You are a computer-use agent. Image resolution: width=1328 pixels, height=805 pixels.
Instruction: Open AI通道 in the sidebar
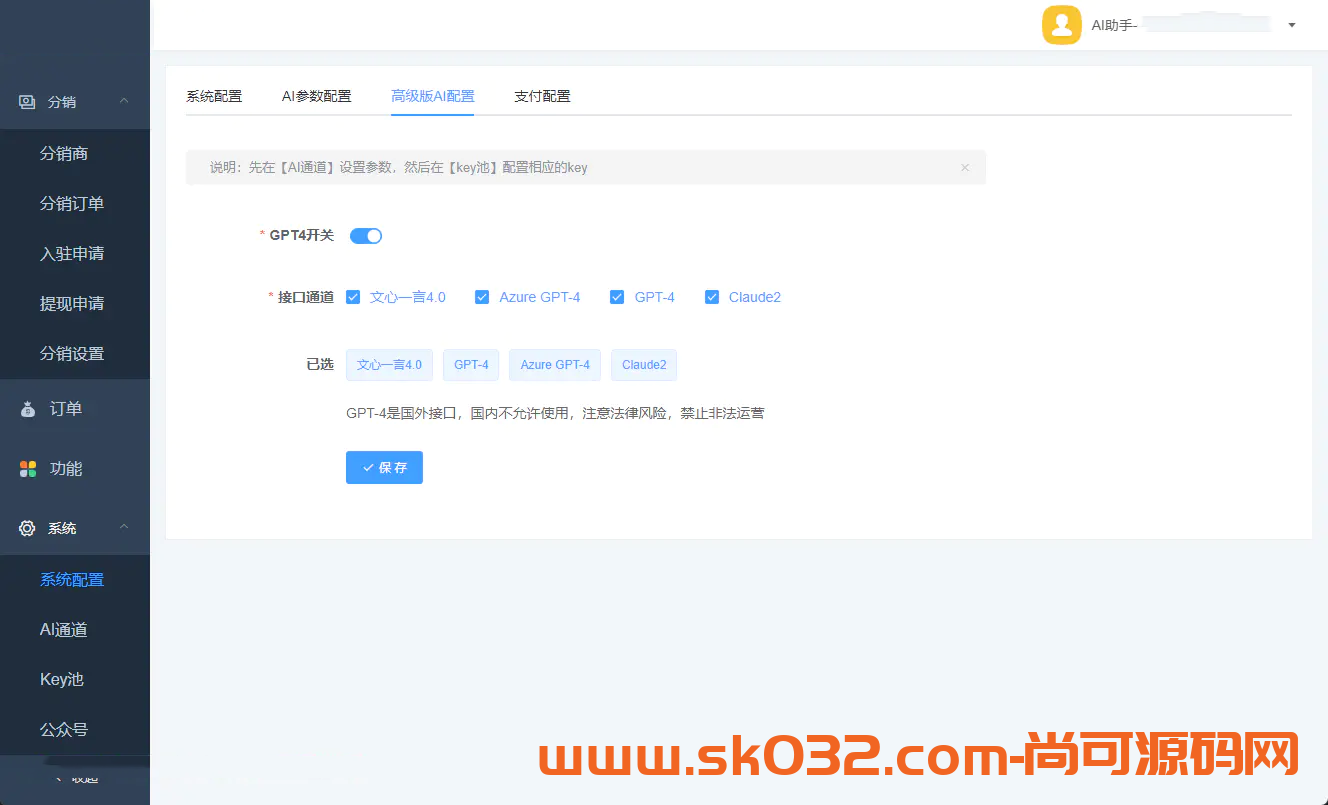(x=75, y=630)
